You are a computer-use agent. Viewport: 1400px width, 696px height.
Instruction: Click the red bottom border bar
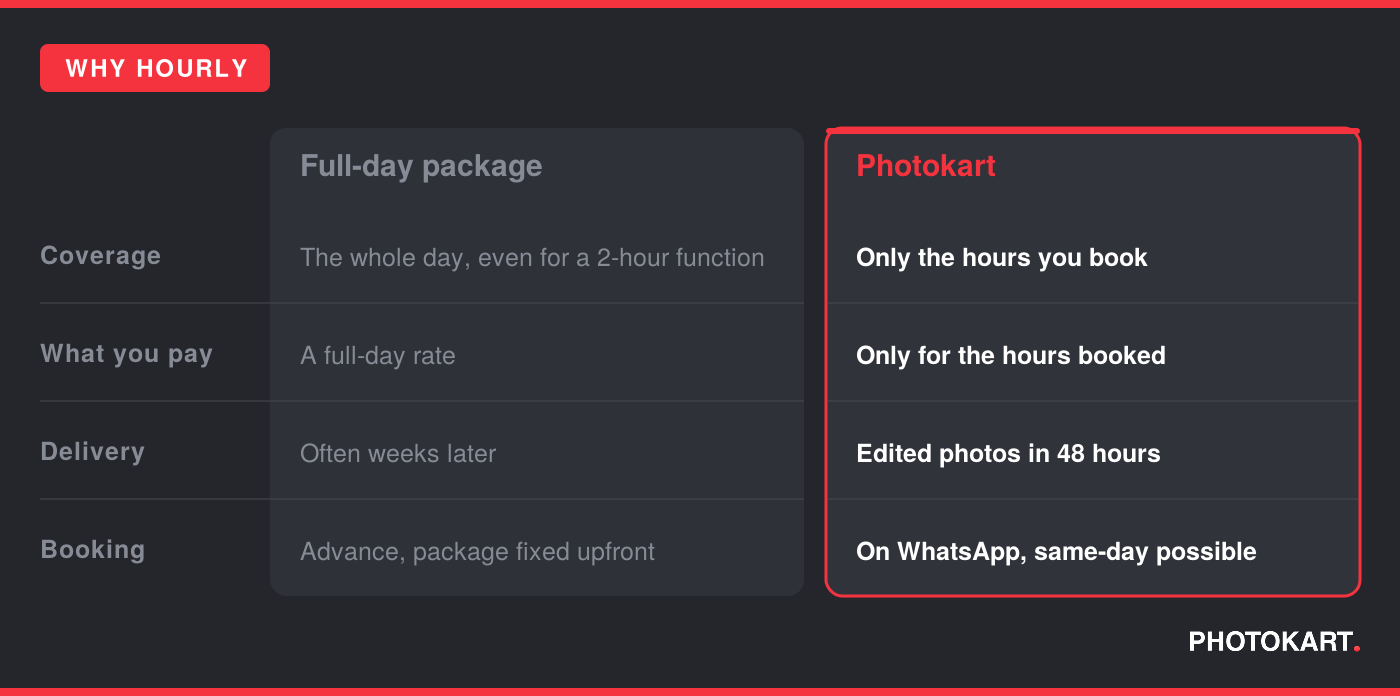700,692
